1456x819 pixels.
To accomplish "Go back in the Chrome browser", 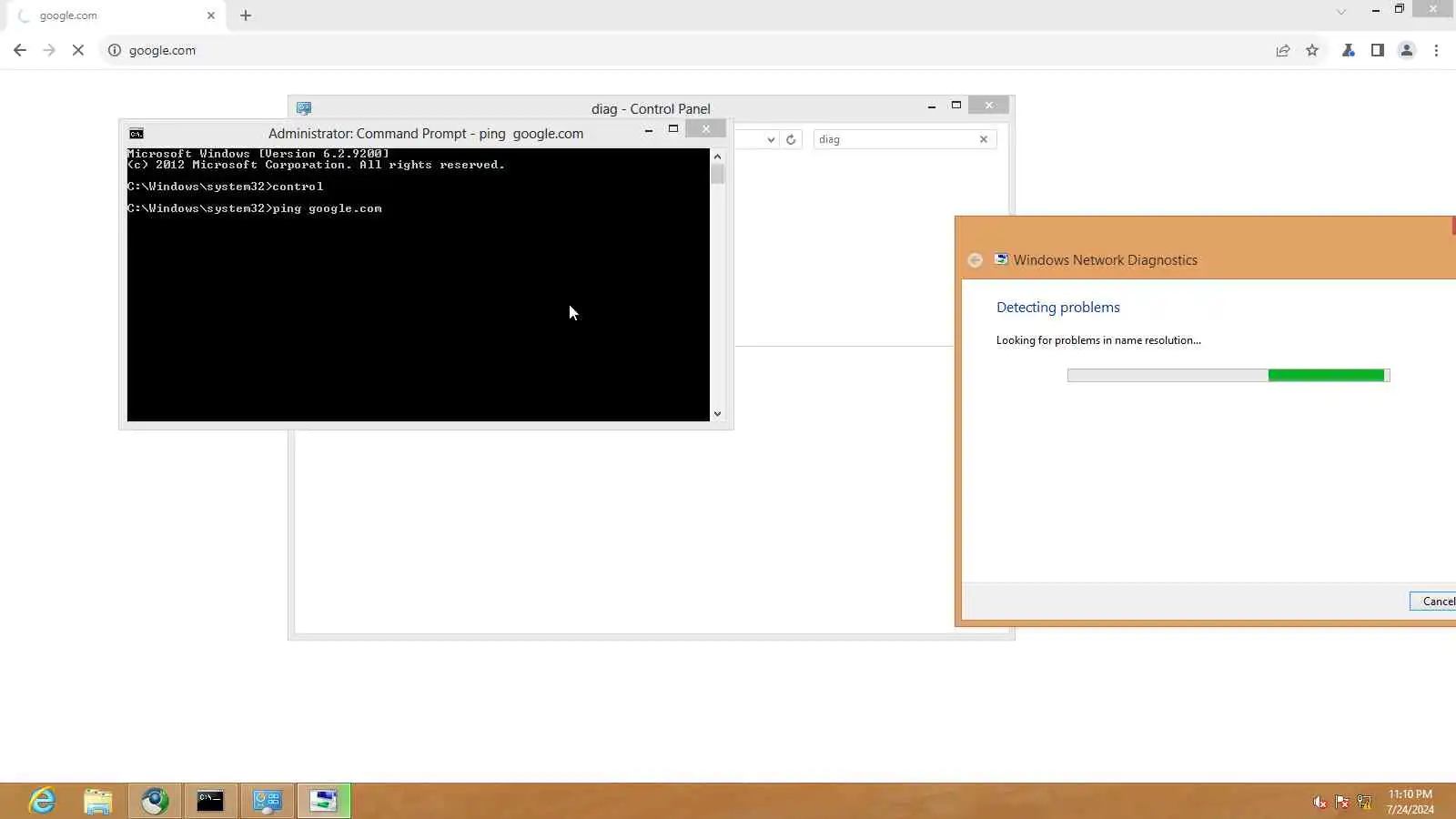I will click(x=20, y=50).
